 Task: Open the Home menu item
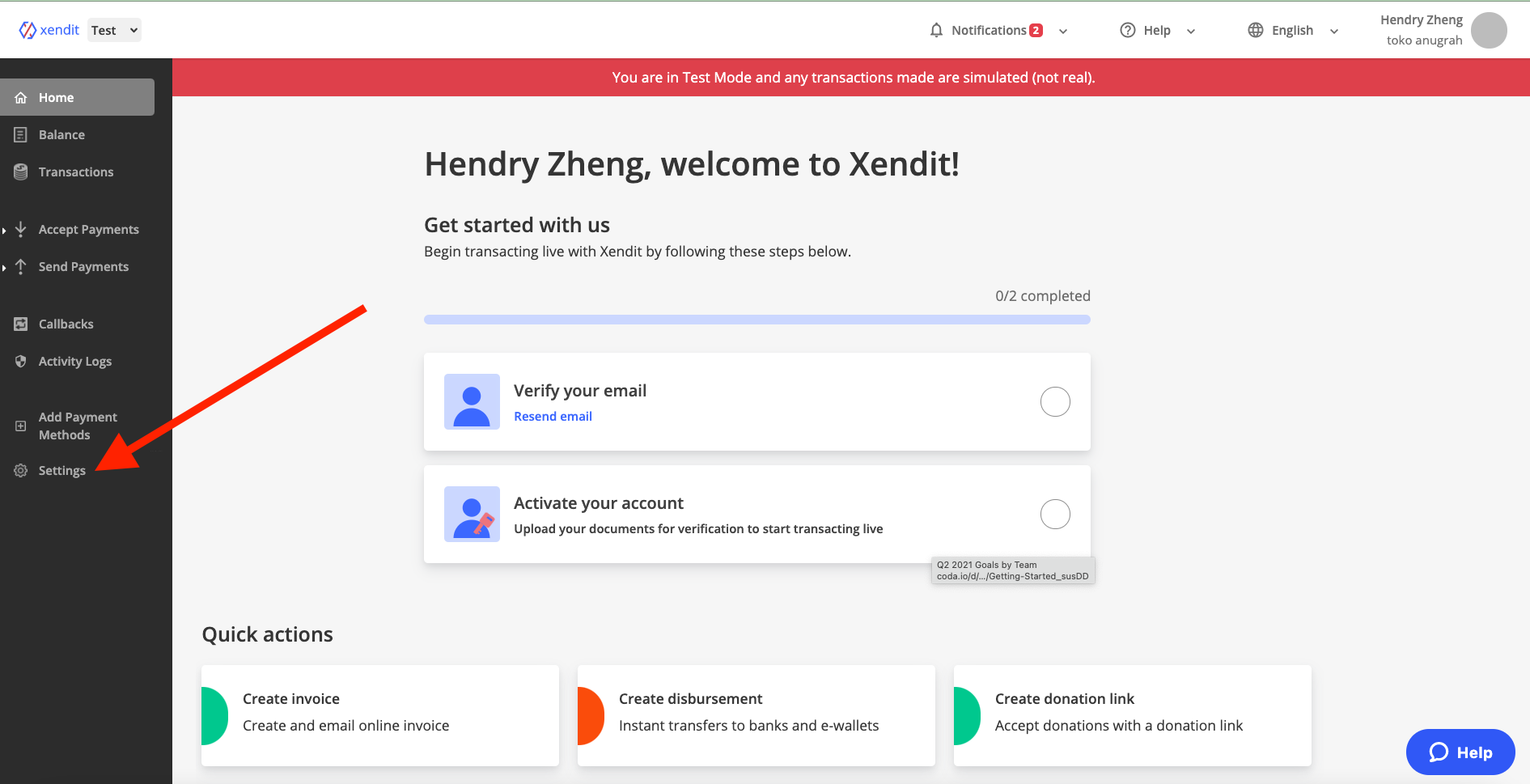[x=77, y=97]
